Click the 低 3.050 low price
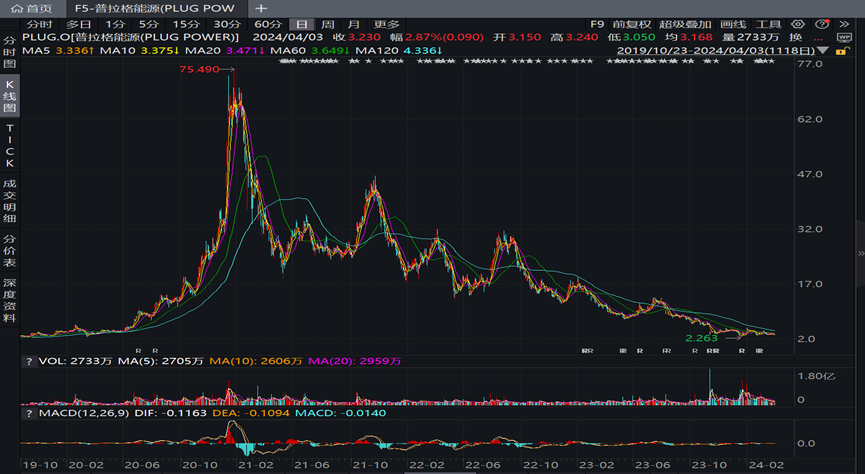 [631, 37]
